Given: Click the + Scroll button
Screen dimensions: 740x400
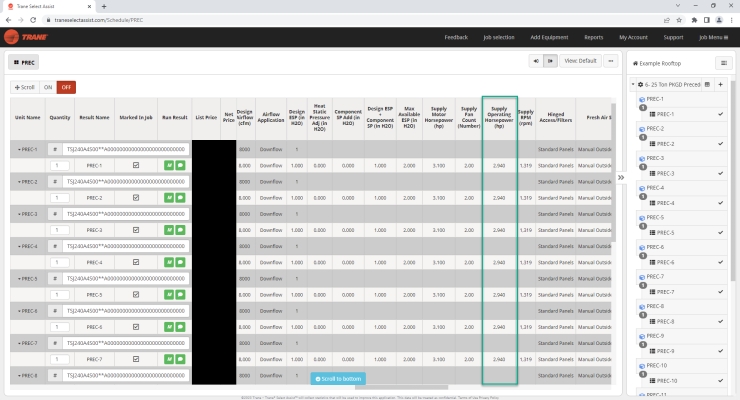Looking at the screenshot, I should tap(25, 87).
